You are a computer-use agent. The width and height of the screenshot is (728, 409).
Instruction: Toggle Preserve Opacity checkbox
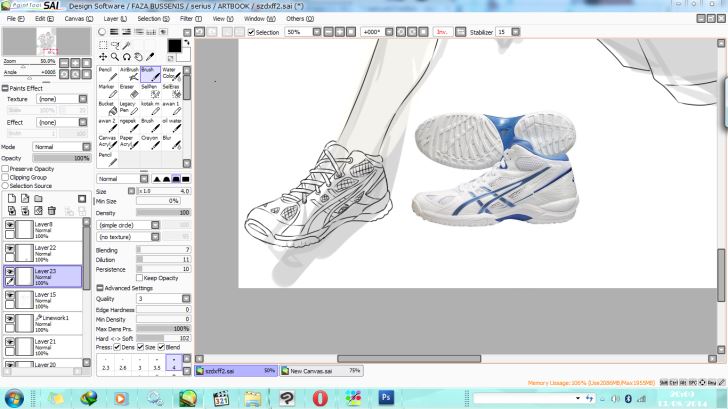5,169
